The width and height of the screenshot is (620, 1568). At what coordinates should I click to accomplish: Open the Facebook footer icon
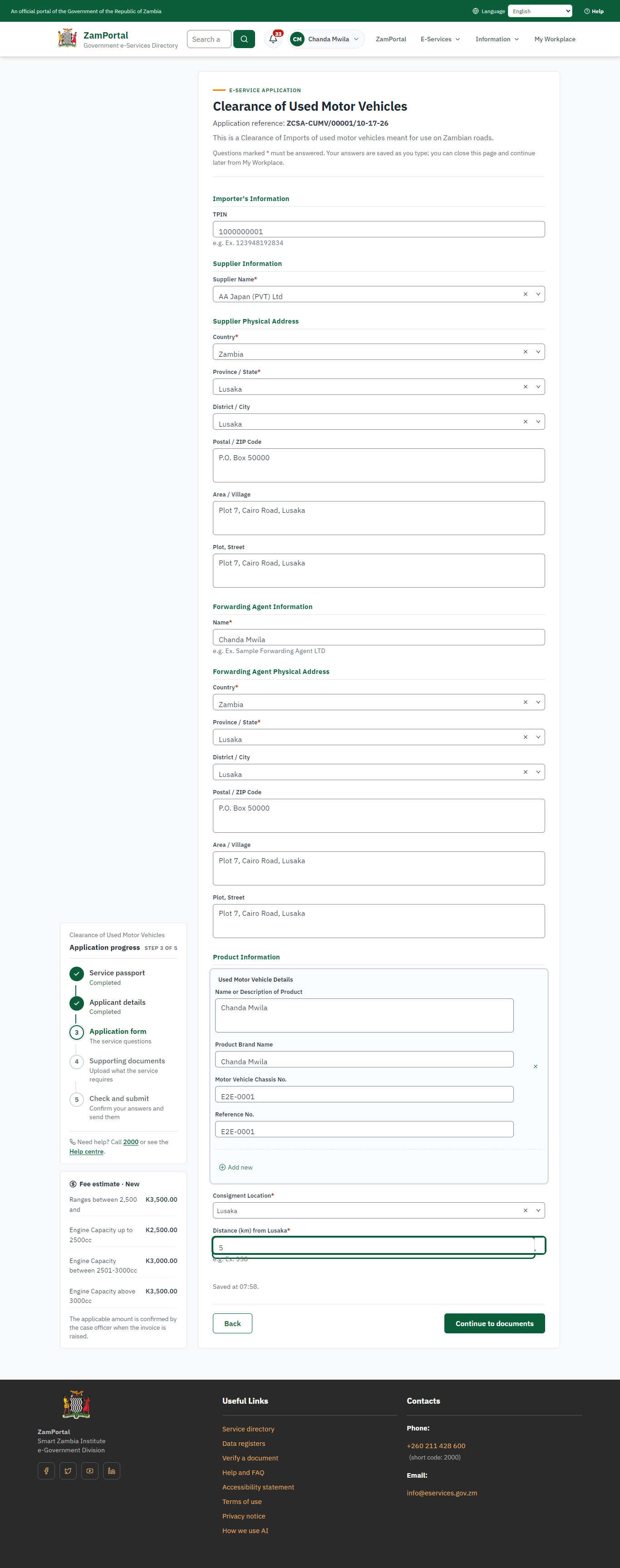(46, 1470)
